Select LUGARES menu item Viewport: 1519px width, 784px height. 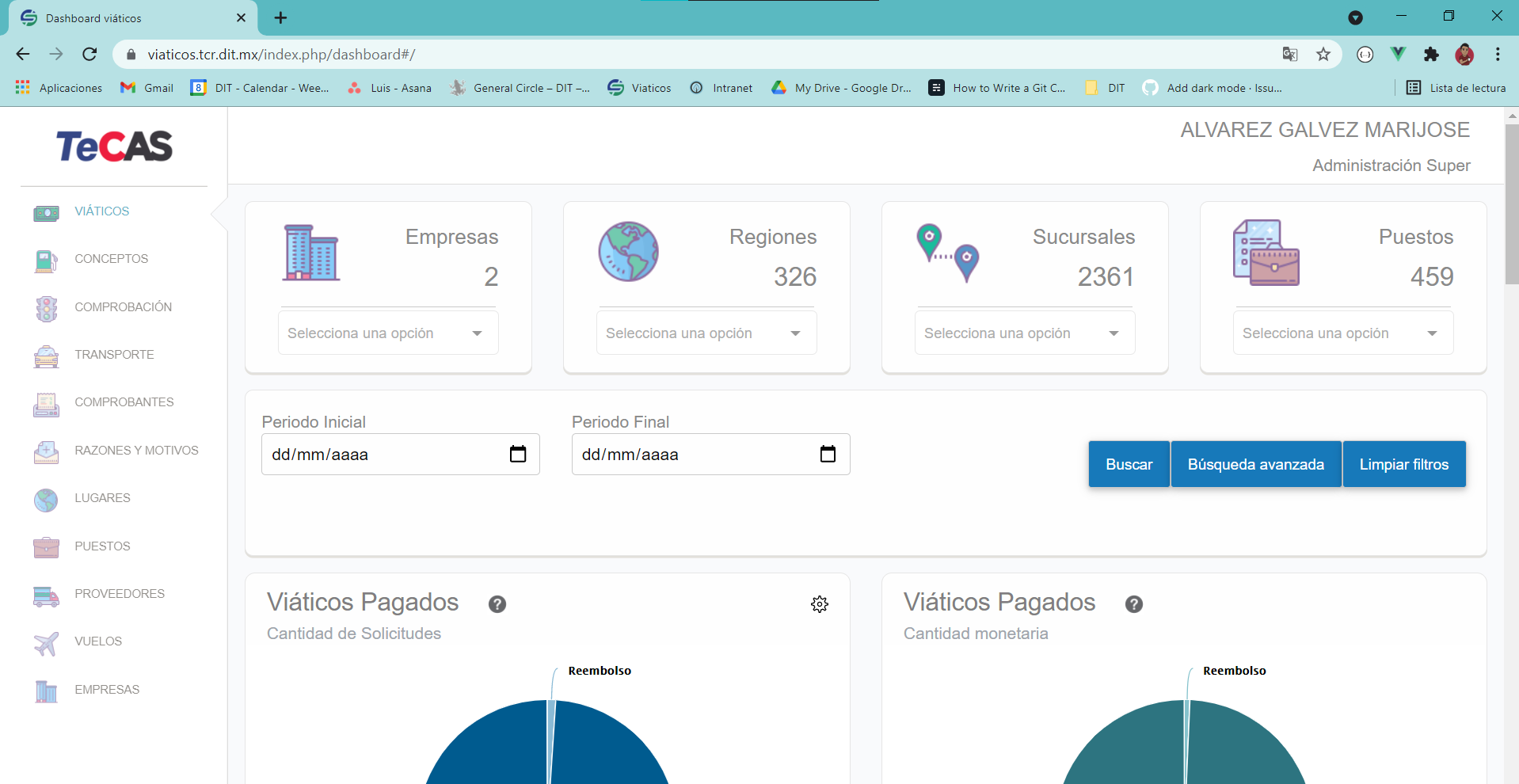(103, 498)
